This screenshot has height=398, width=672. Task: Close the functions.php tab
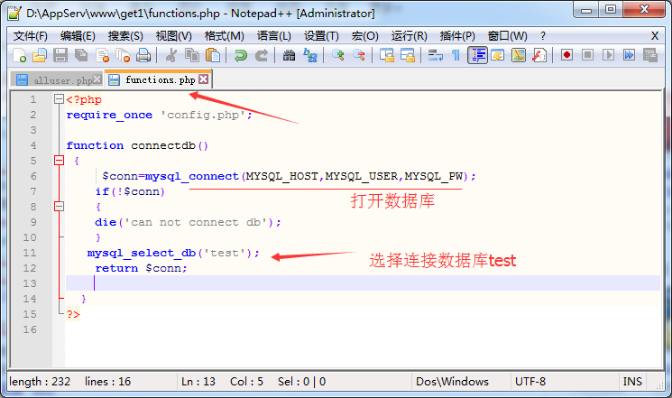coord(204,79)
